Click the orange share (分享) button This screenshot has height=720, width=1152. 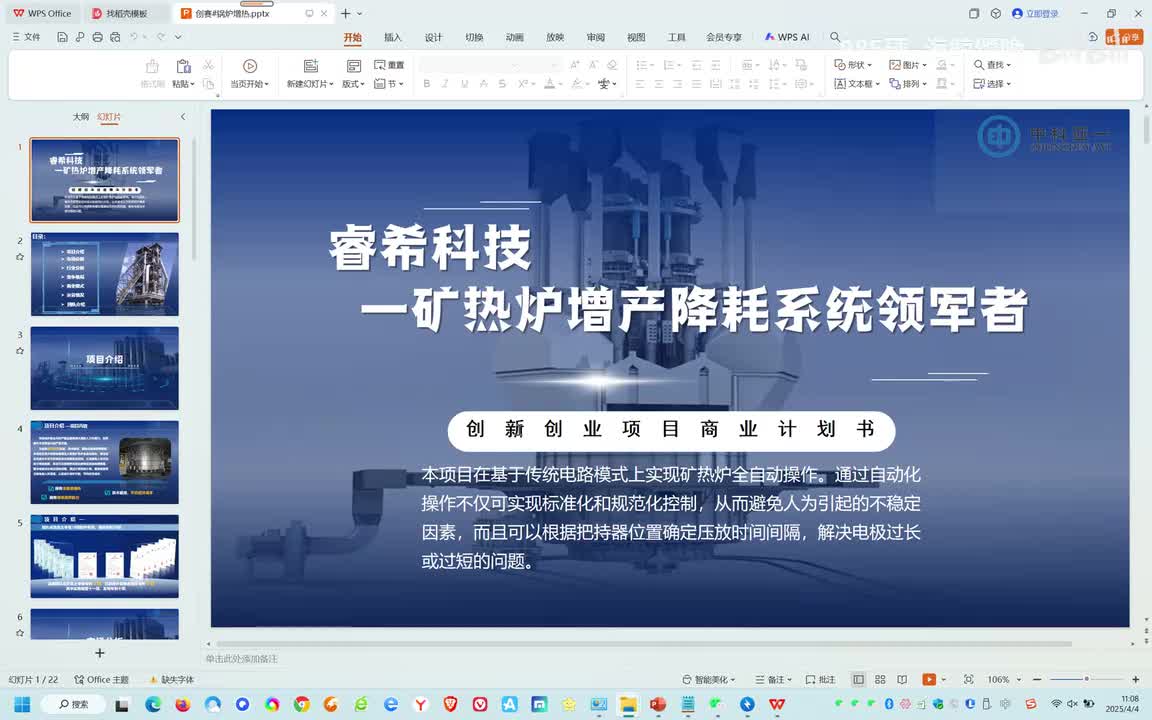coord(1125,37)
